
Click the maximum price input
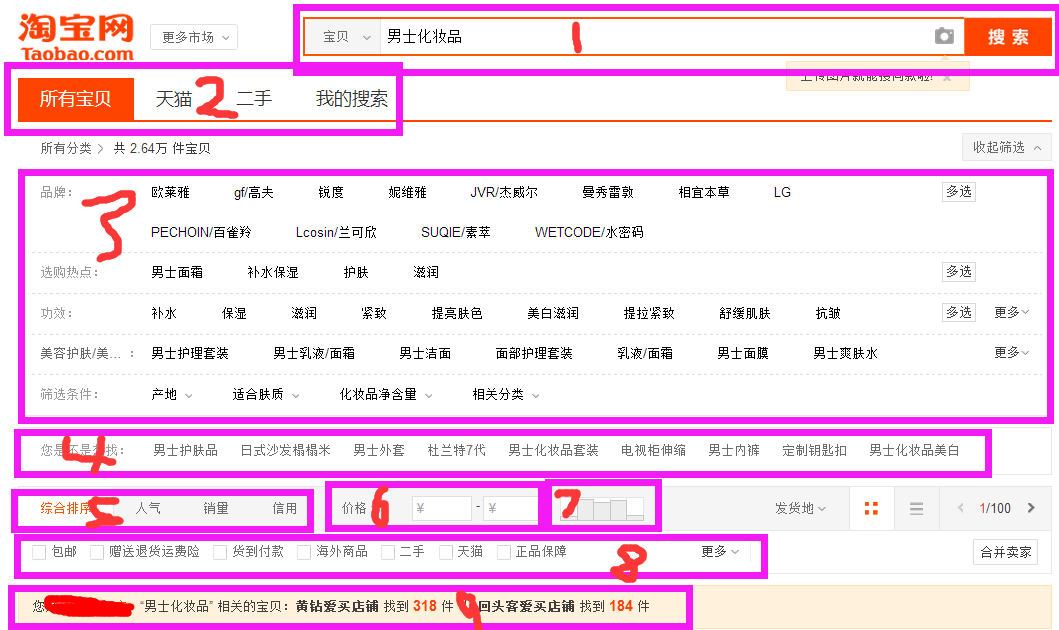pos(512,508)
